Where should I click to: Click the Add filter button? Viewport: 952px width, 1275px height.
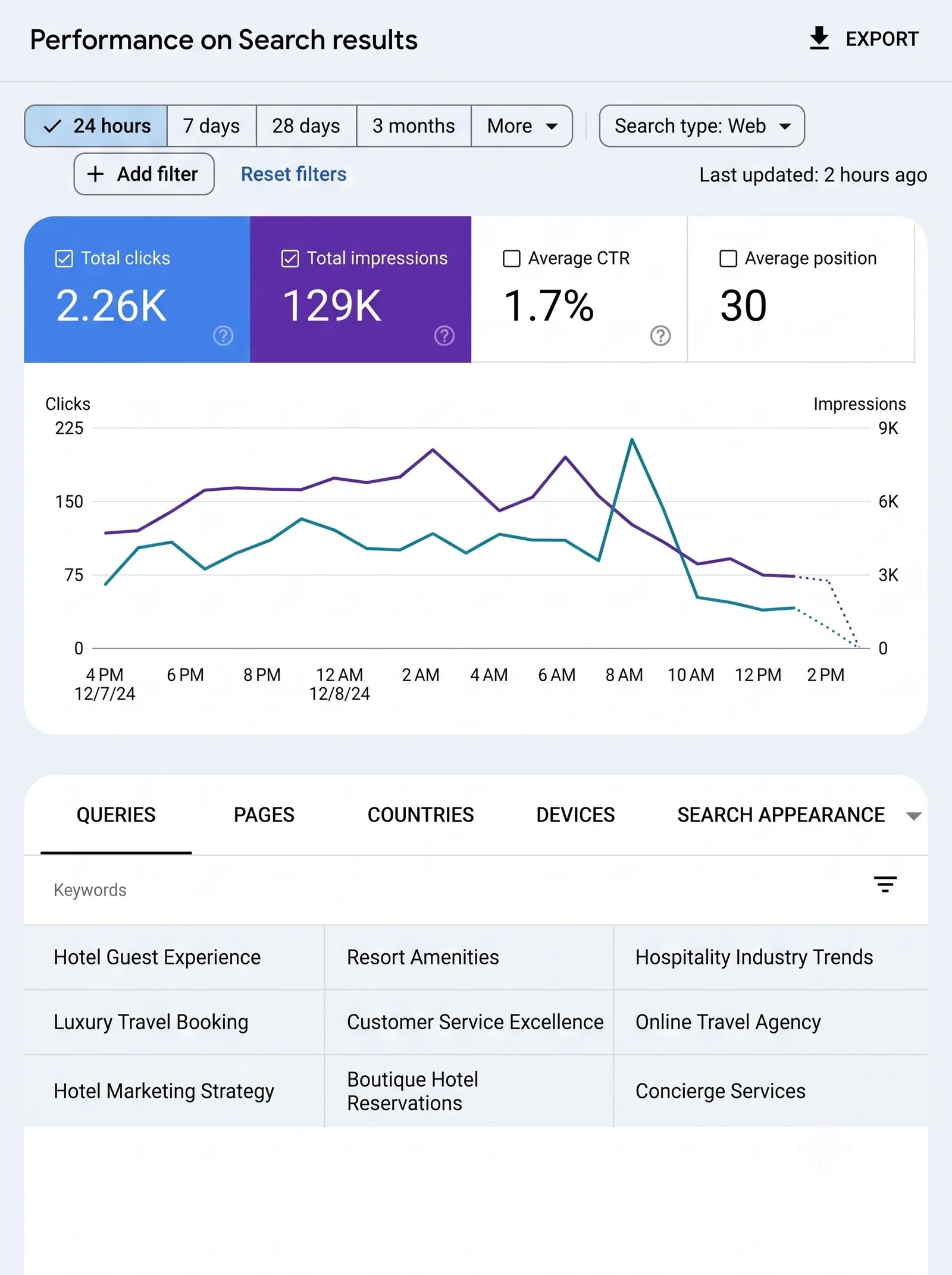click(144, 174)
